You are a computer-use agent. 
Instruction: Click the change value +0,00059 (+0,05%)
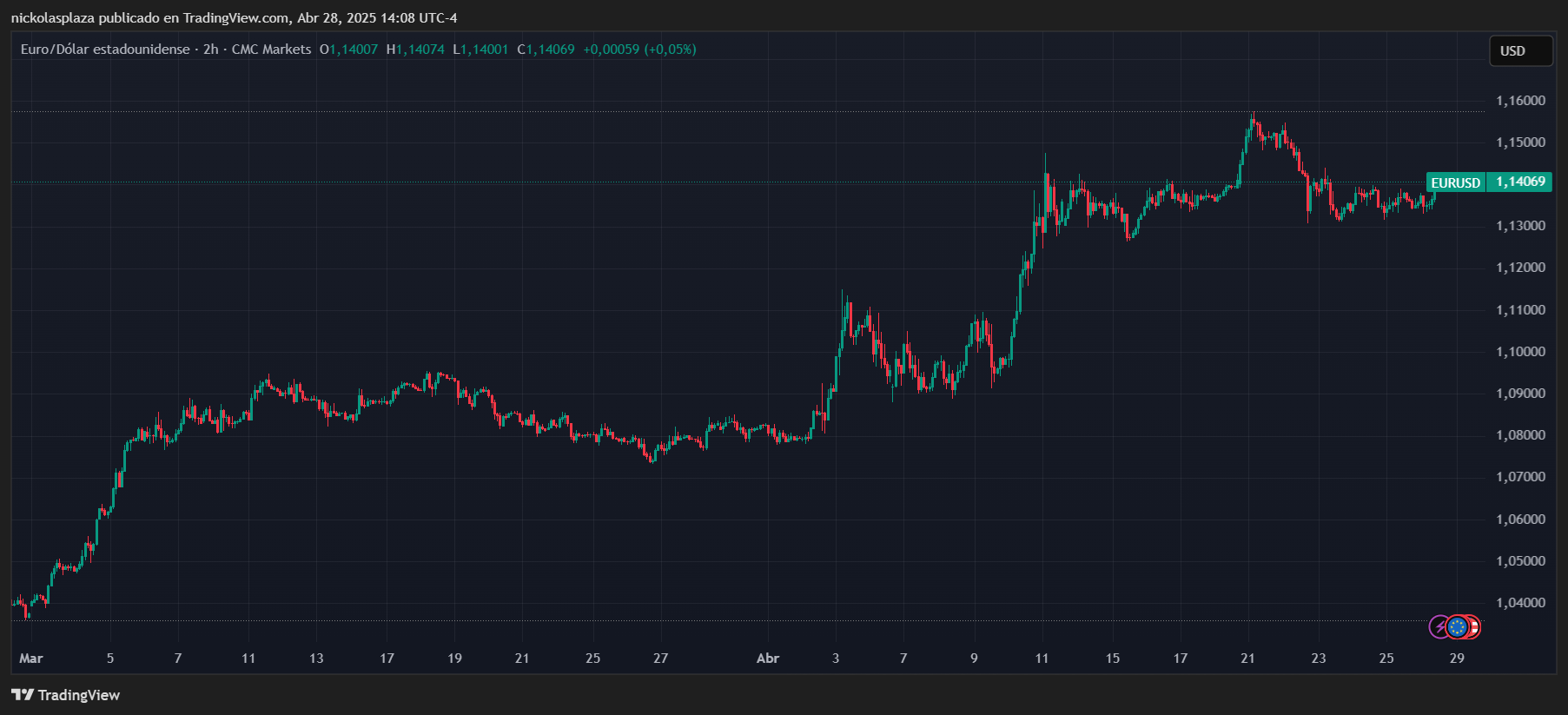639,50
